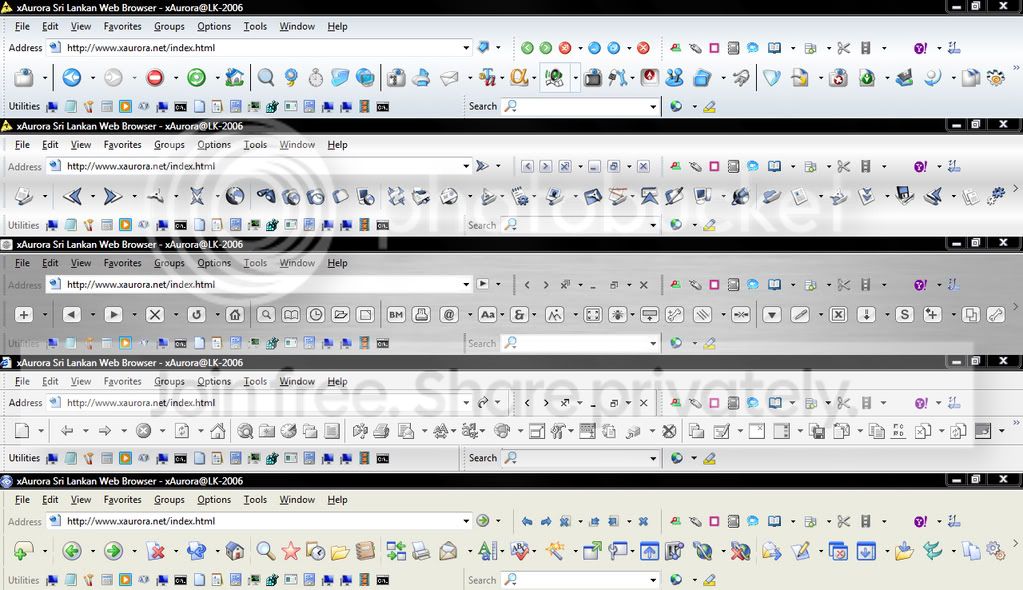The height and width of the screenshot is (590, 1023).
Task: Click yellow folder icon in bottom window toolbar
Action: click(339, 551)
